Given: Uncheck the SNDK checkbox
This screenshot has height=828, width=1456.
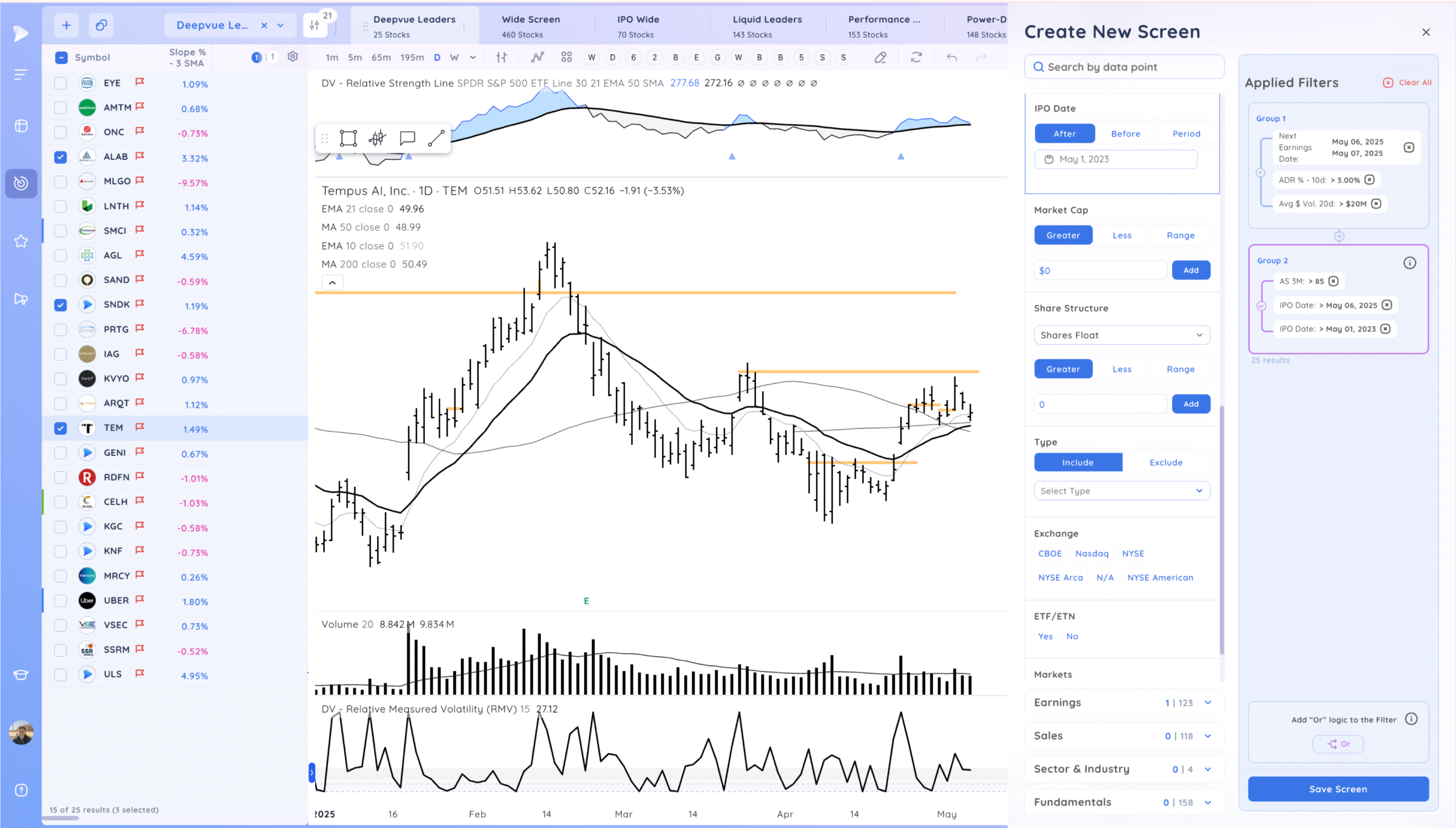Looking at the screenshot, I should tap(60, 305).
